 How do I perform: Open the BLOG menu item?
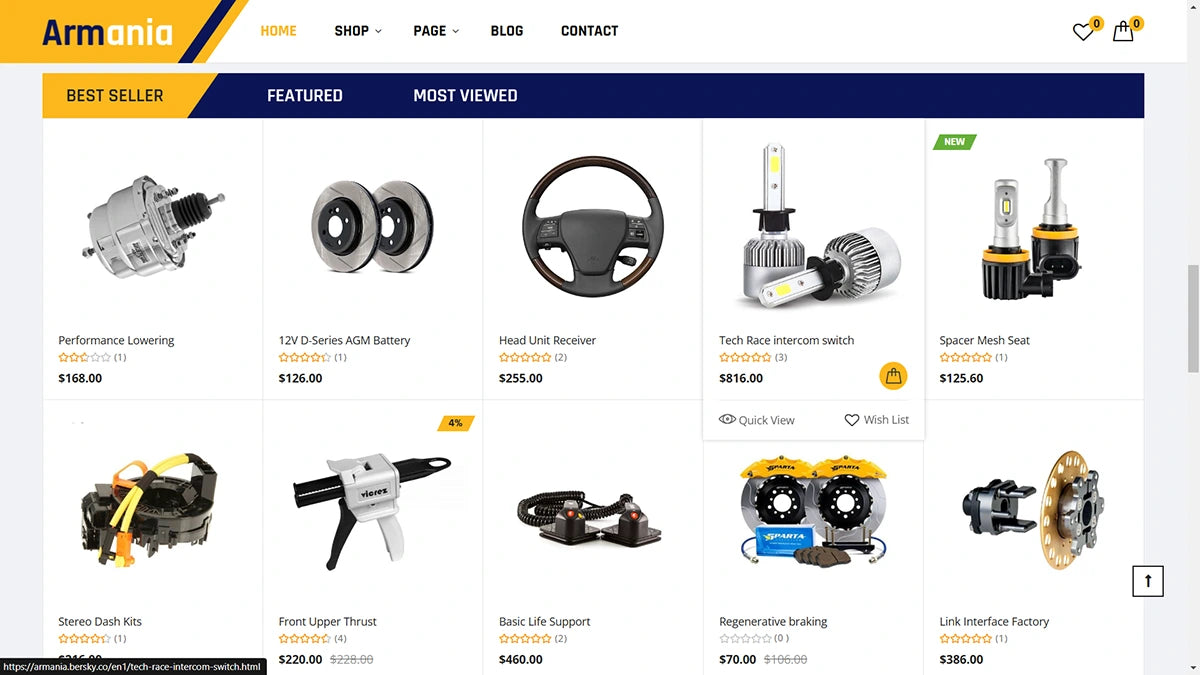(507, 31)
